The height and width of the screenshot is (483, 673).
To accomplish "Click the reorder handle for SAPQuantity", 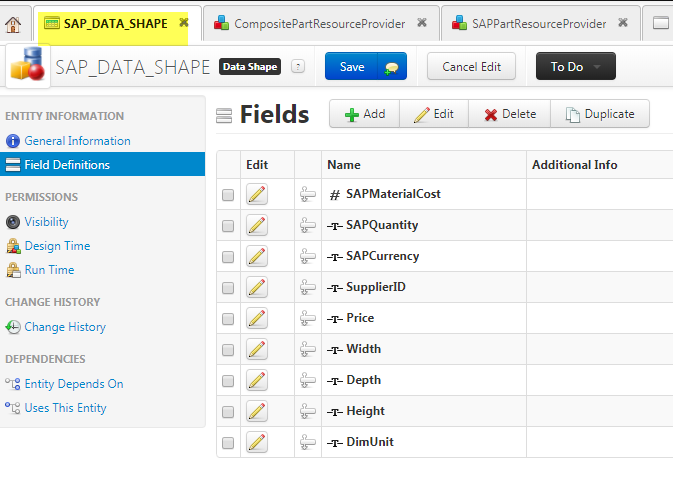I will [307, 225].
